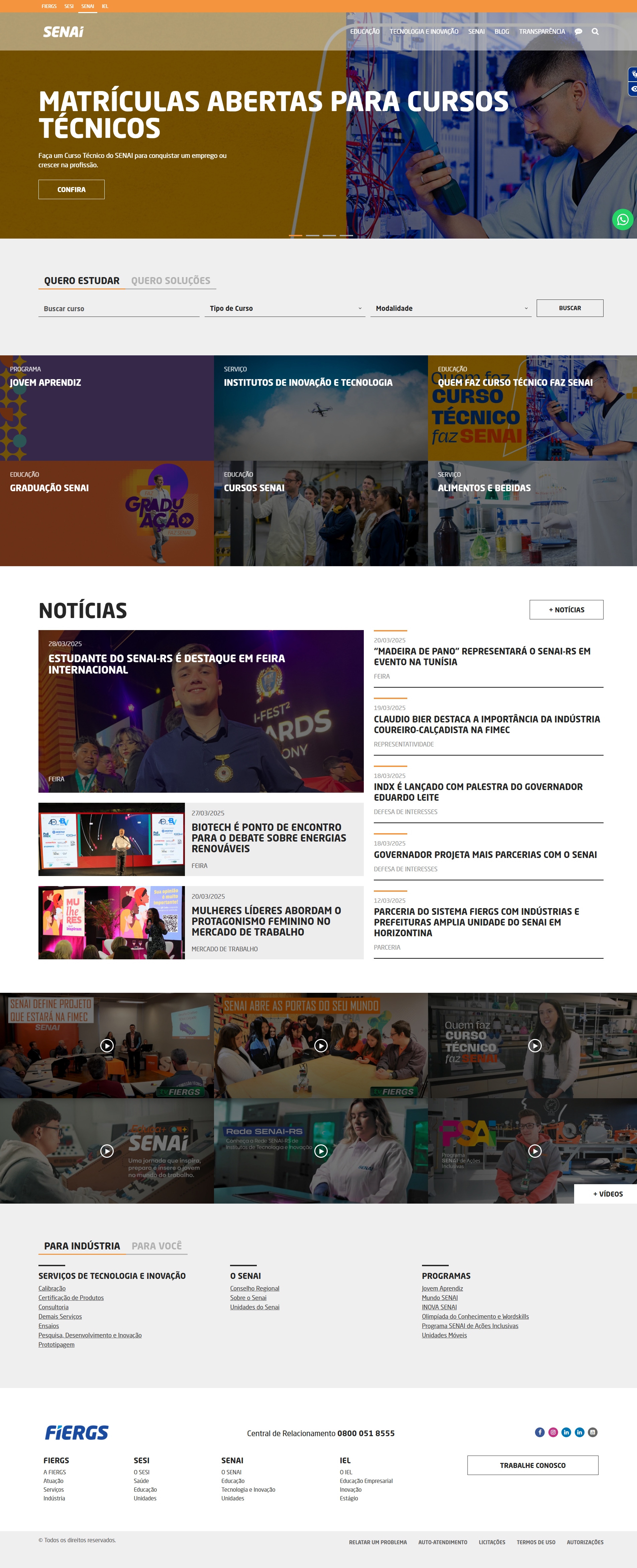Open the TERMOS DE USO footer link

coord(536,1543)
